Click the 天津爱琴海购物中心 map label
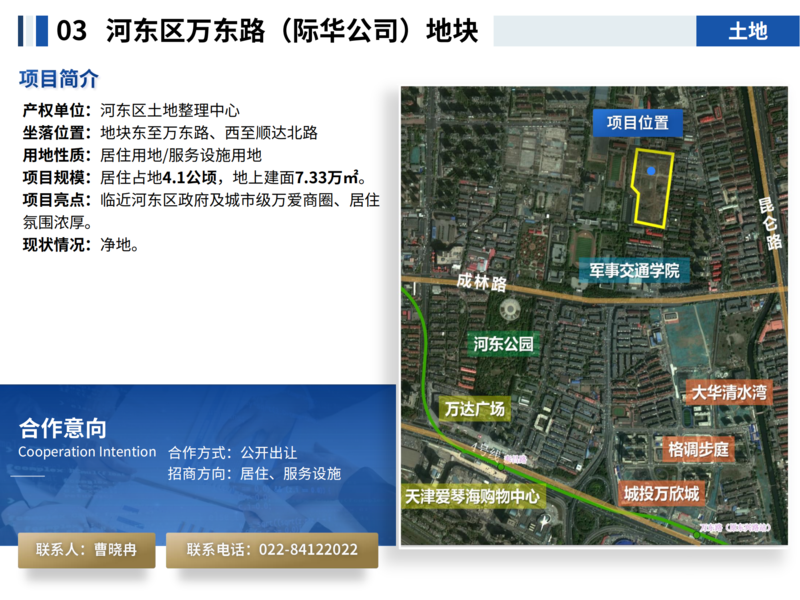Viewport: 800px width, 600px height. 472,496
